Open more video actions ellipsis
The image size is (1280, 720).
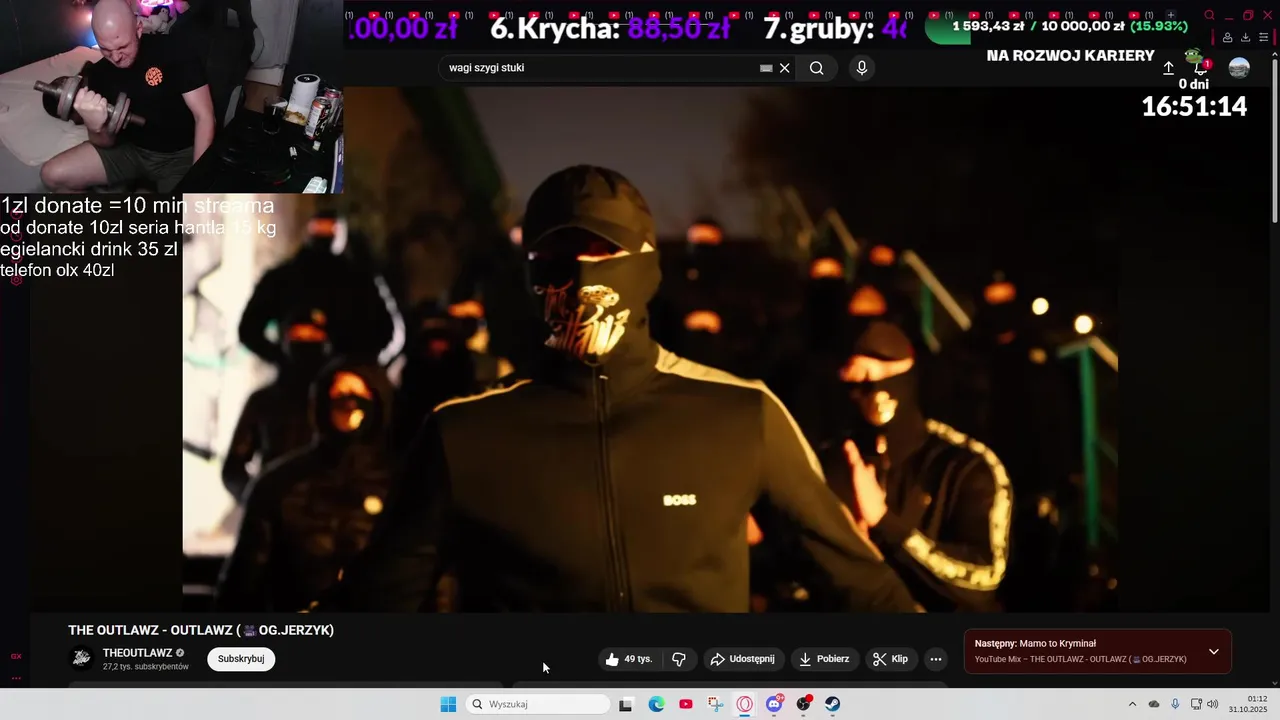pyautogui.click(x=935, y=659)
